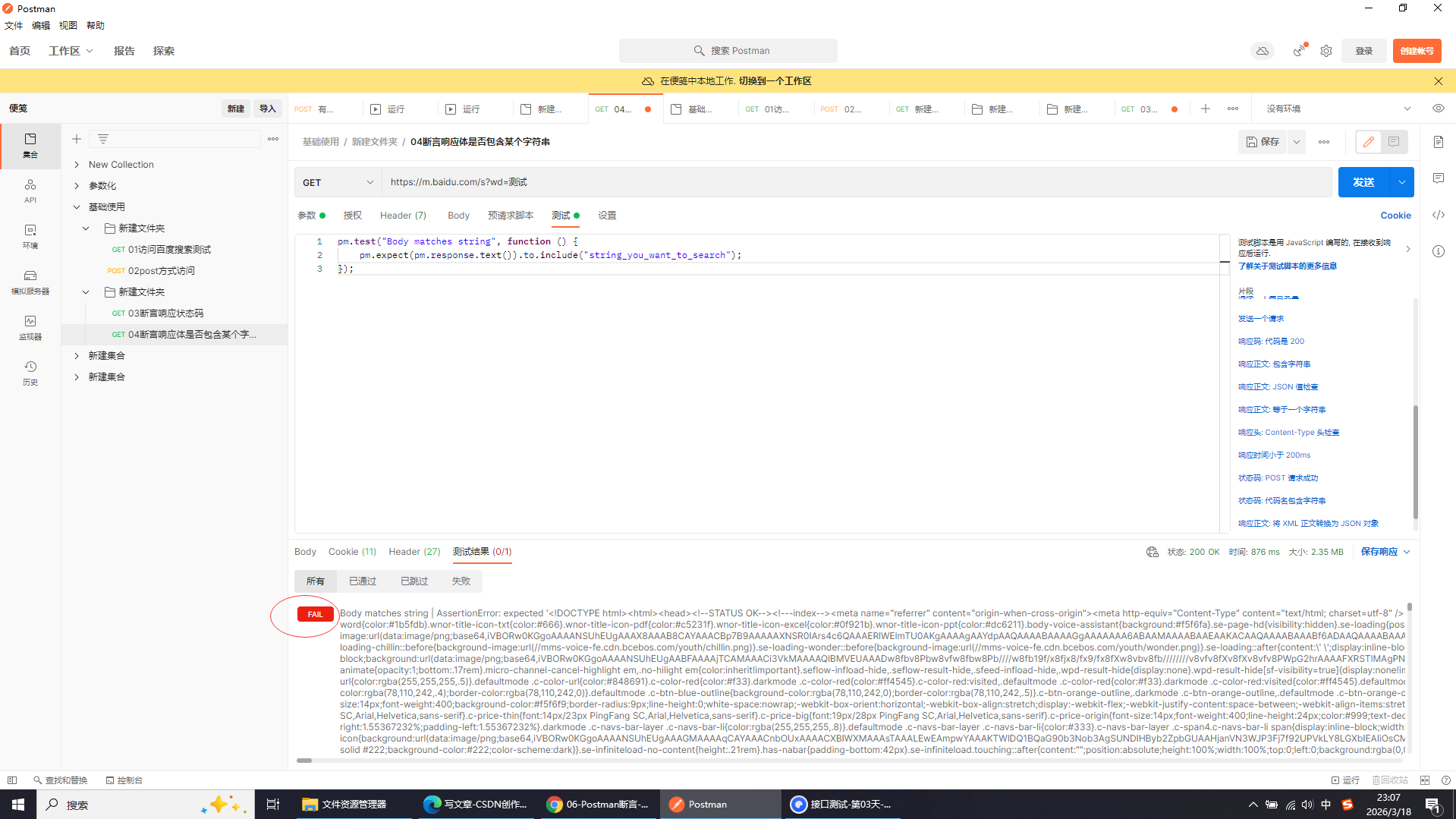Open the Send button dropdown arrow
Screen dimensions: 1456x819
tap(1402, 182)
